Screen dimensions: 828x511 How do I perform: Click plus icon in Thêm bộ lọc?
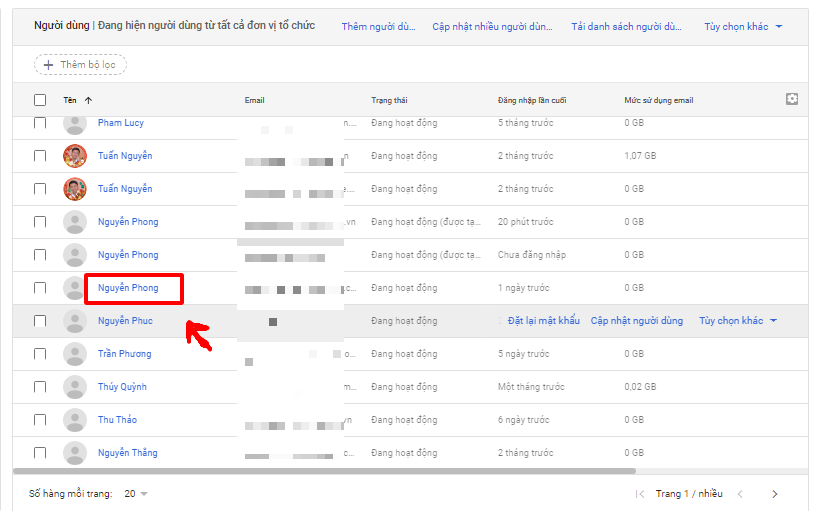tap(47, 65)
